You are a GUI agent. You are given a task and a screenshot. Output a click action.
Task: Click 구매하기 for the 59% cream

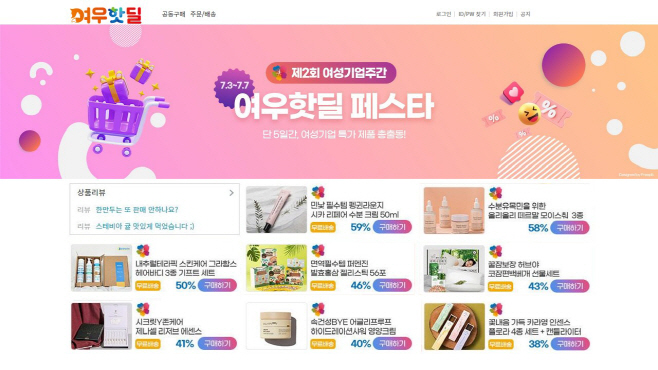[x=392, y=227]
